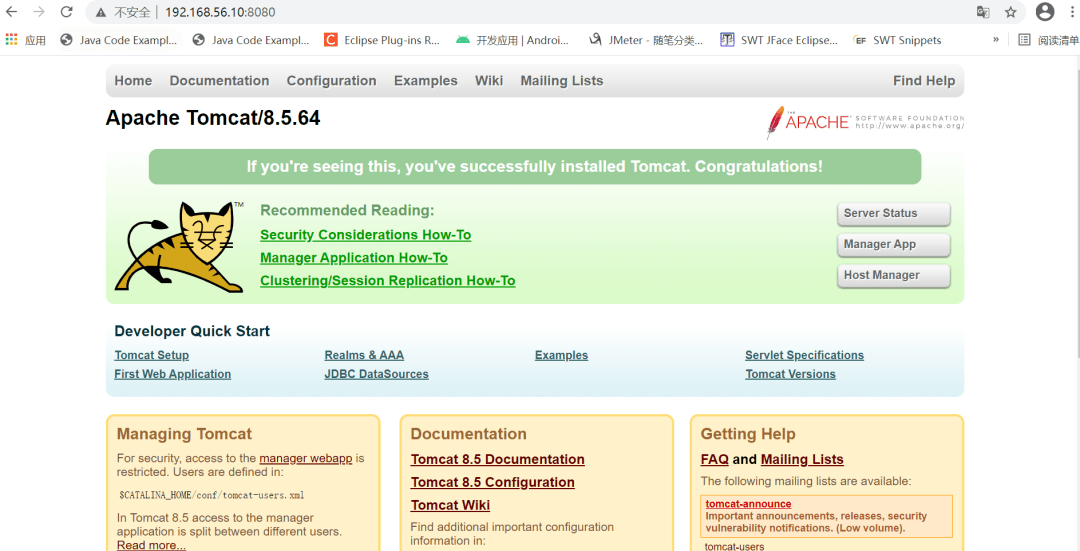Click the browser forward arrow
This screenshot has width=1080, height=551.
click(39, 12)
